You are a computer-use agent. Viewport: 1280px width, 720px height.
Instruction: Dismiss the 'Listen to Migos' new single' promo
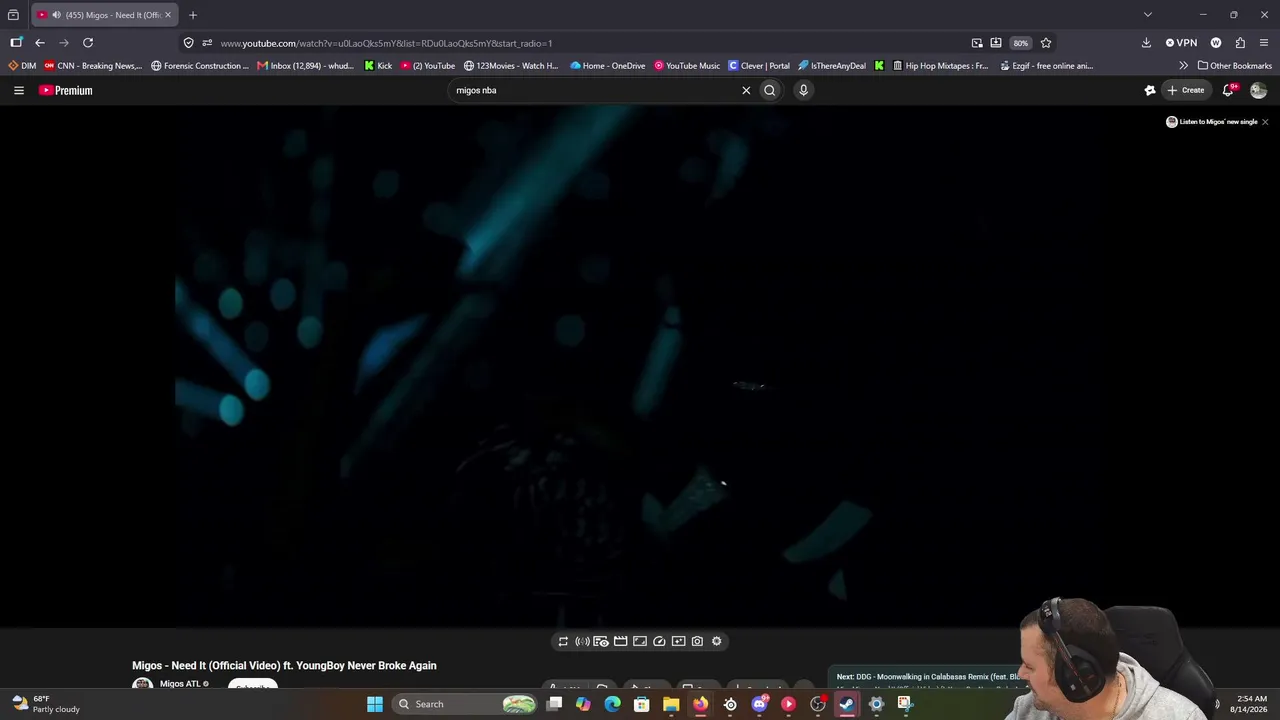[1265, 122]
